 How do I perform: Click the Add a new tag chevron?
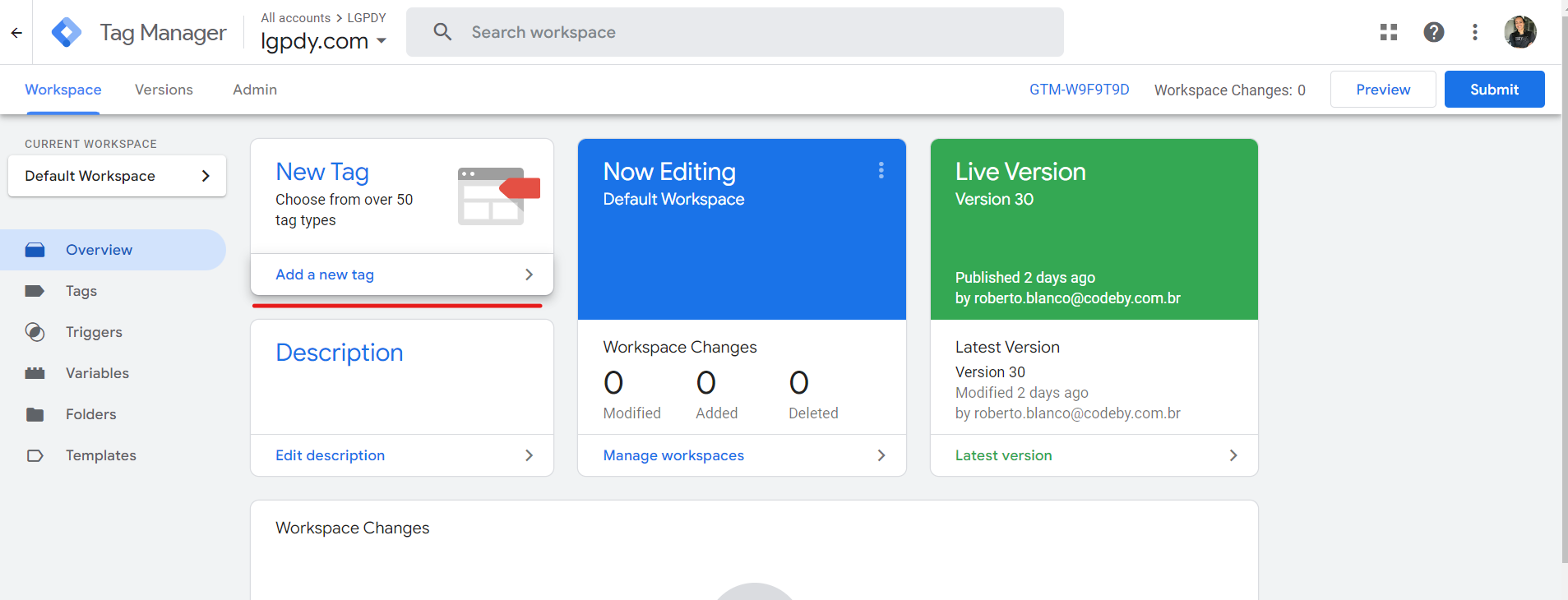pos(529,275)
